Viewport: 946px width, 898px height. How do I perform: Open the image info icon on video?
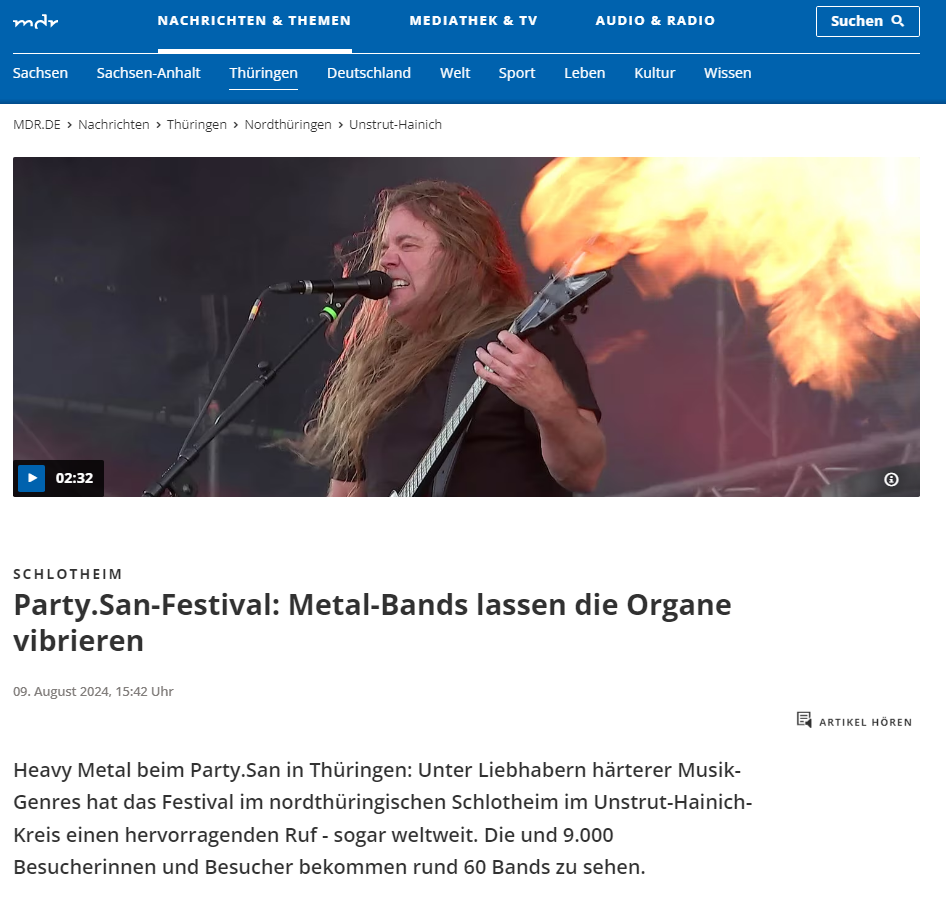click(891, 479)
